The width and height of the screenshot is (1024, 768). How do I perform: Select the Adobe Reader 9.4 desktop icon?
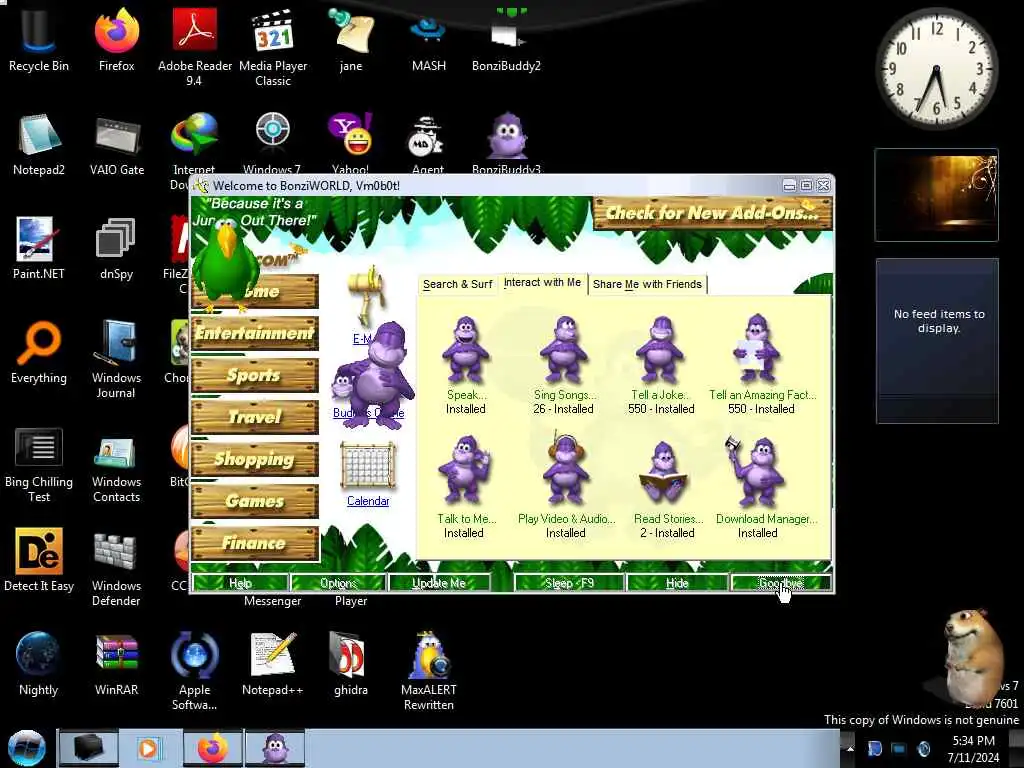pyautogui.click(x=195, y=48)
